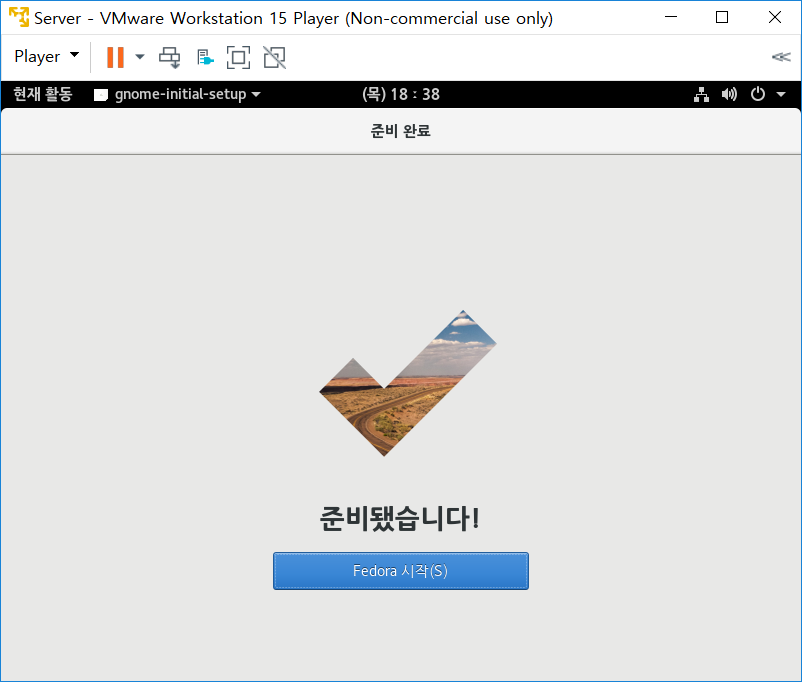
Task: Send Ctrl+Alt+Del to the virtual machine
Action: 169,57
